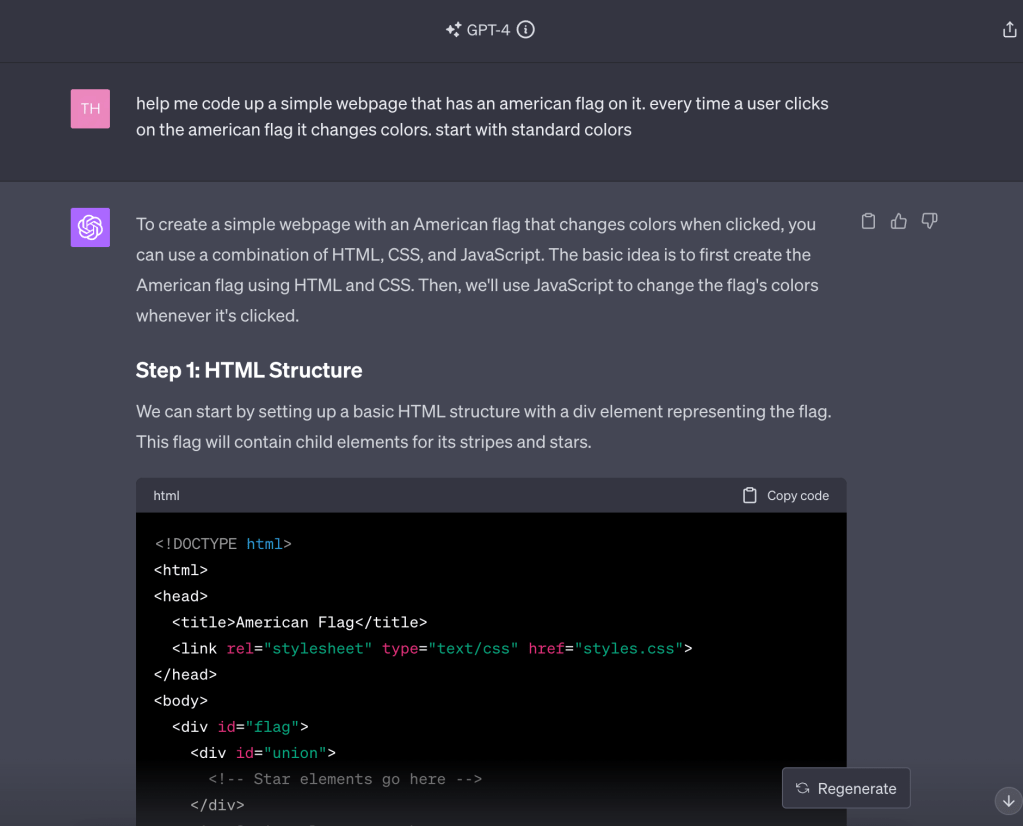Click the purple ChatGPT logo avatar
Image resolution: width=1023 pixels, height=826 pixels.
tap(90, 227)
